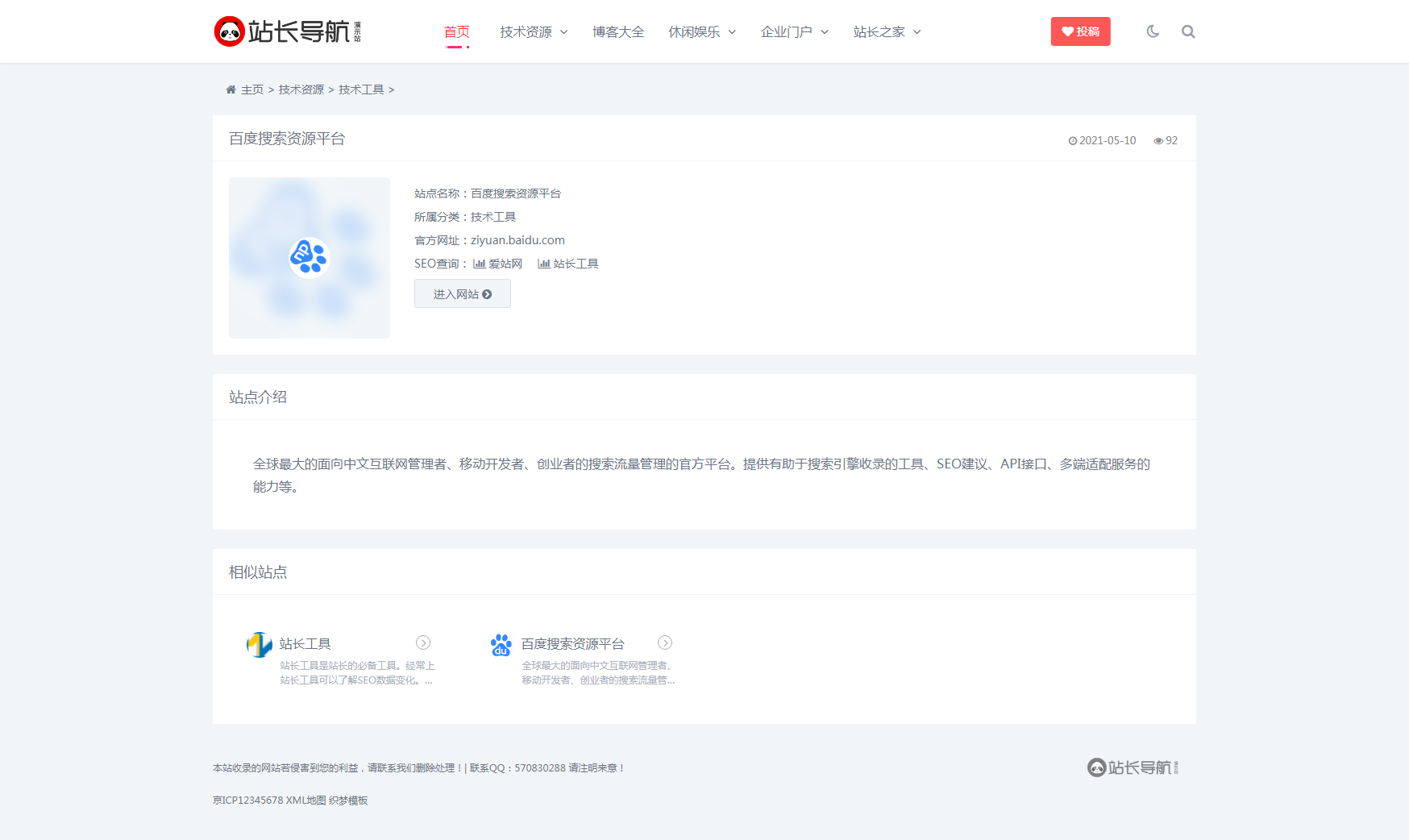1409x840 pixels.
Task: Click the eye view count icon
Action: coord(1158,141)
